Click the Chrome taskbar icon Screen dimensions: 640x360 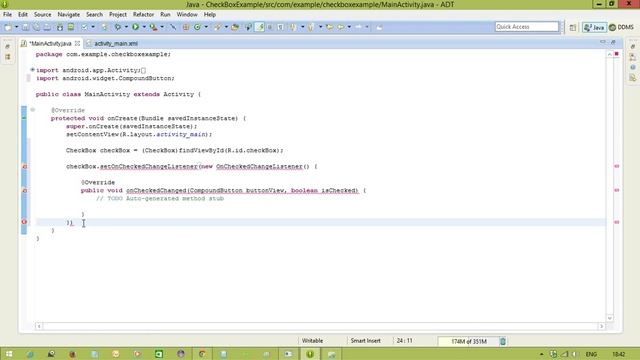(202, 354)
